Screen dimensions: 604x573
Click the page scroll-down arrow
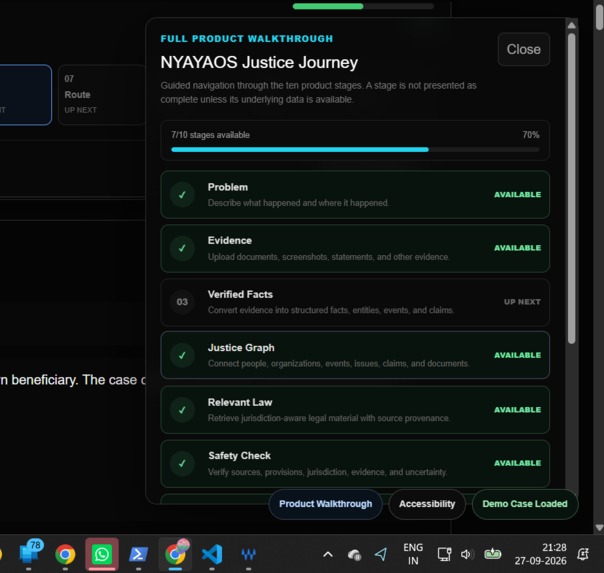point(599,528)
